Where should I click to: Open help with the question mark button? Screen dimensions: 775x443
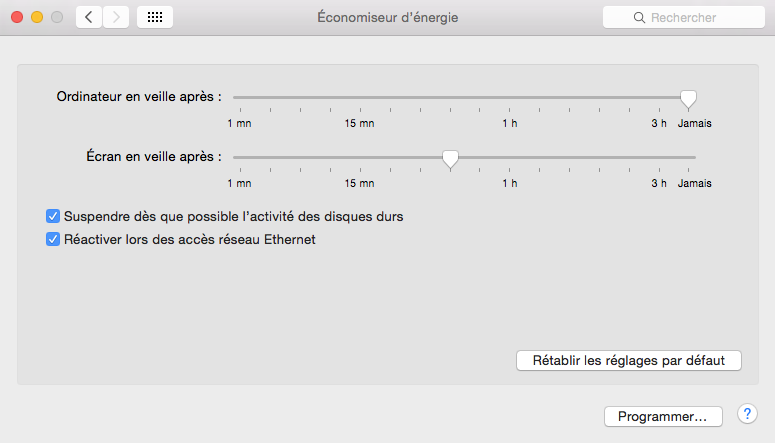tap(747, 414)
